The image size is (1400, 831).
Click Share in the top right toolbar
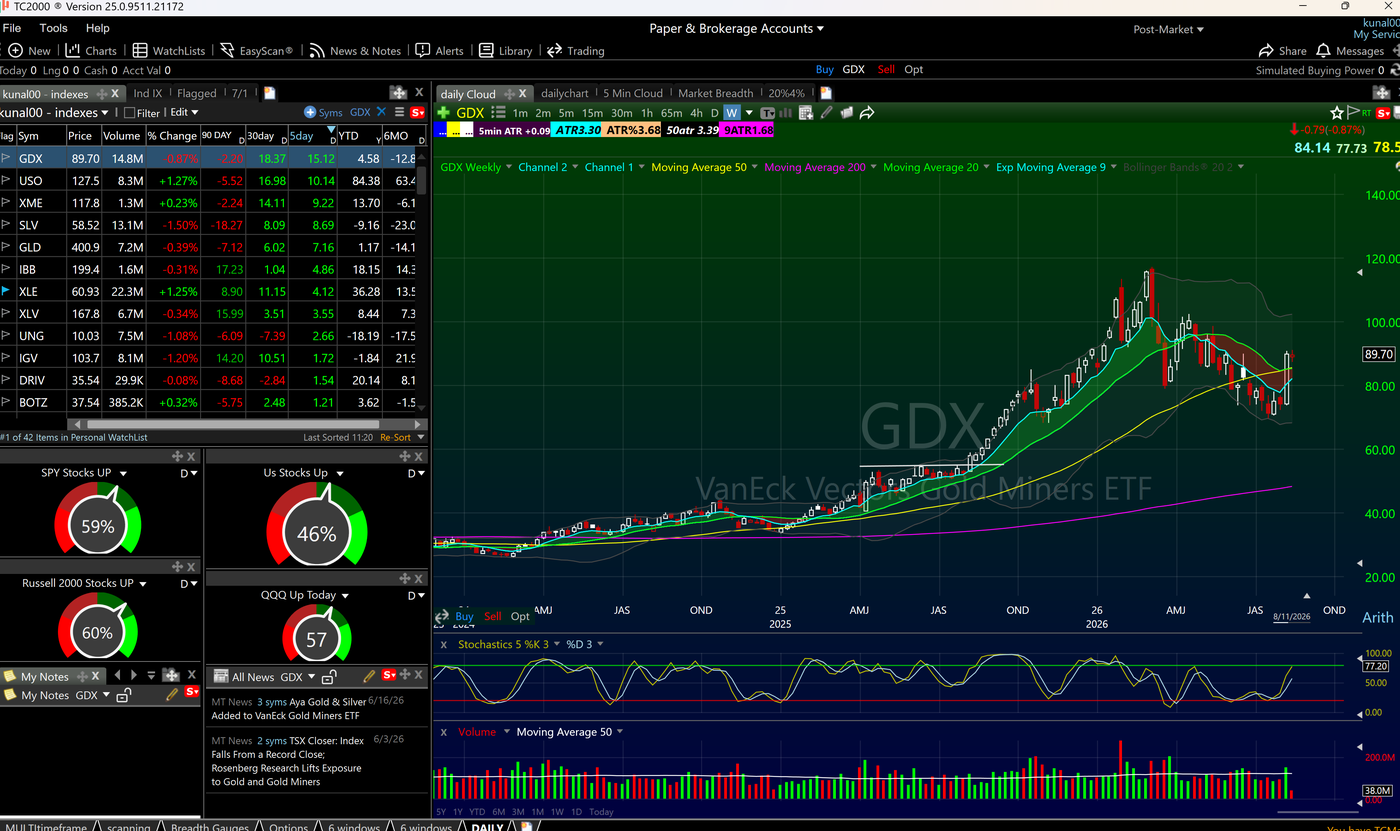[1282, 51]
